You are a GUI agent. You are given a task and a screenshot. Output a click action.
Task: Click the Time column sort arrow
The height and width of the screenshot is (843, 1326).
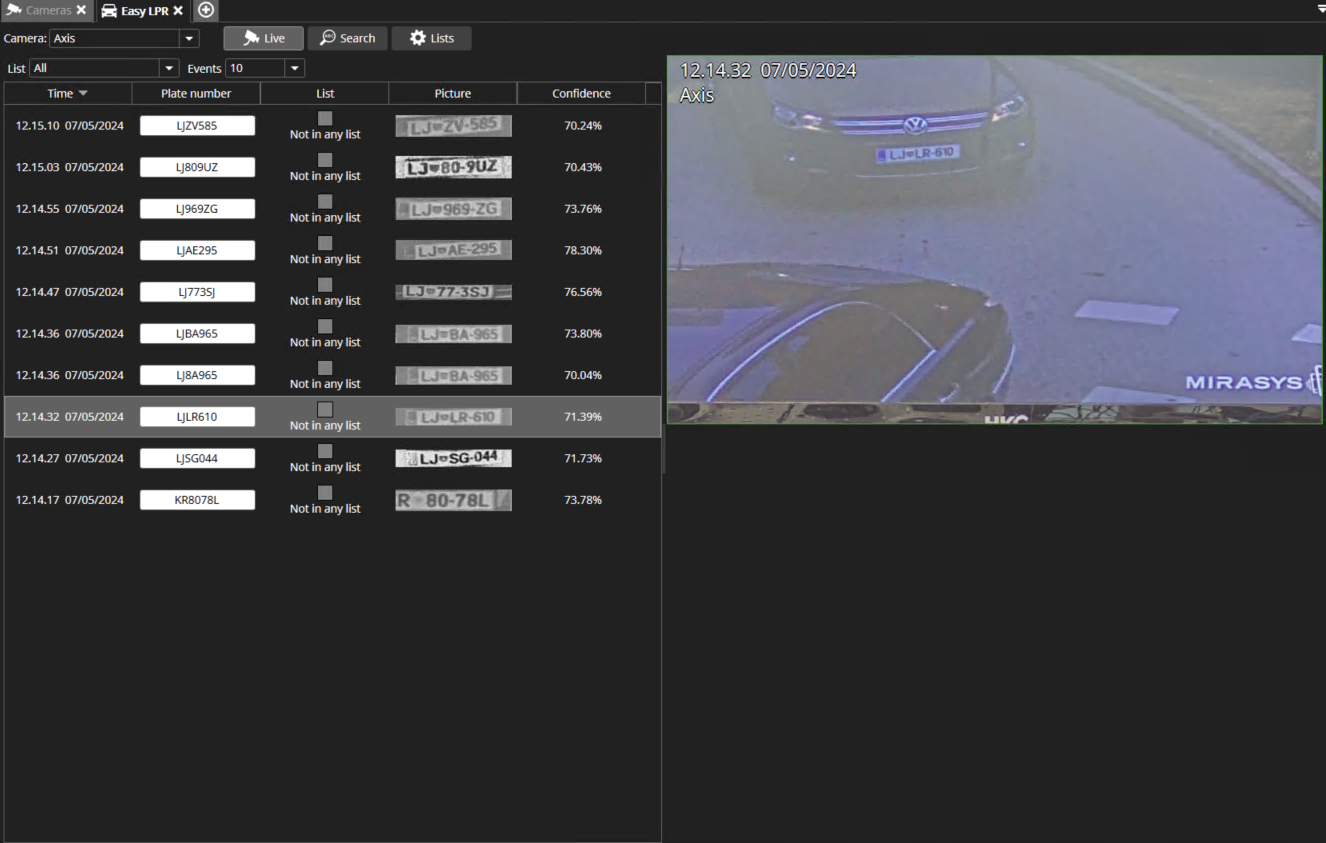tap(83, 93)
